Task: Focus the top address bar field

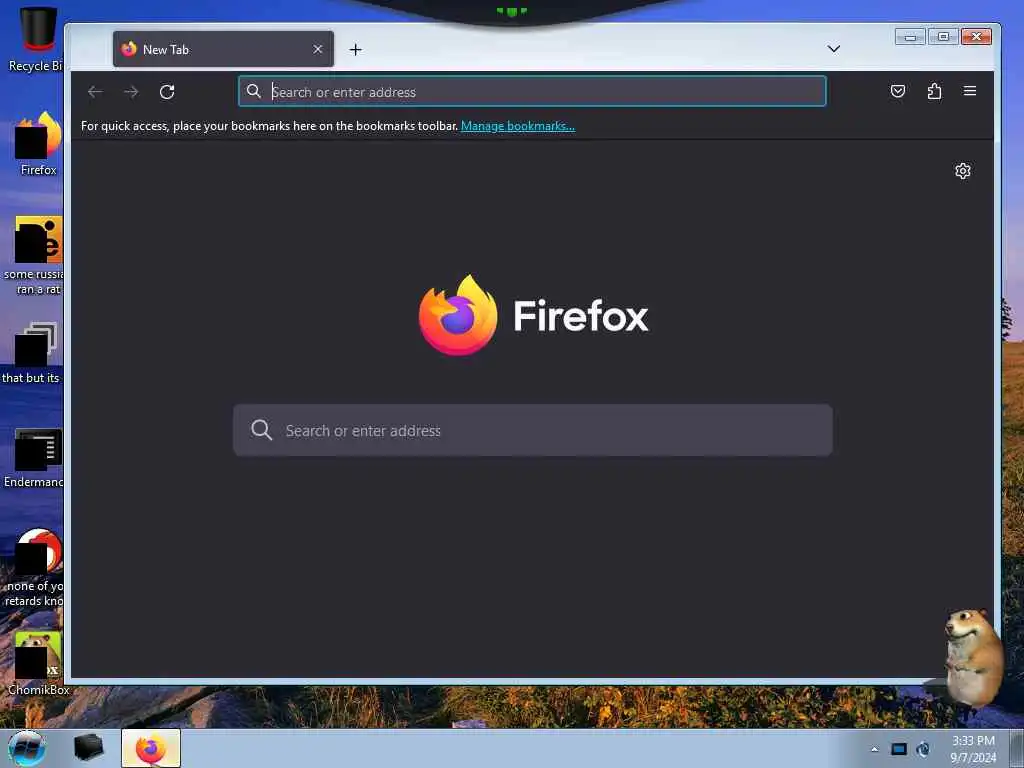Action: coord(532,91)
